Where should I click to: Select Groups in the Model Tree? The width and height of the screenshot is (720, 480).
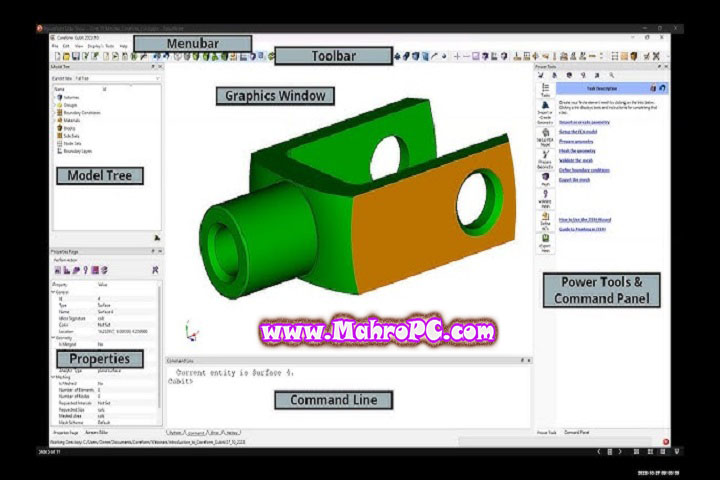tap(70, 105)
